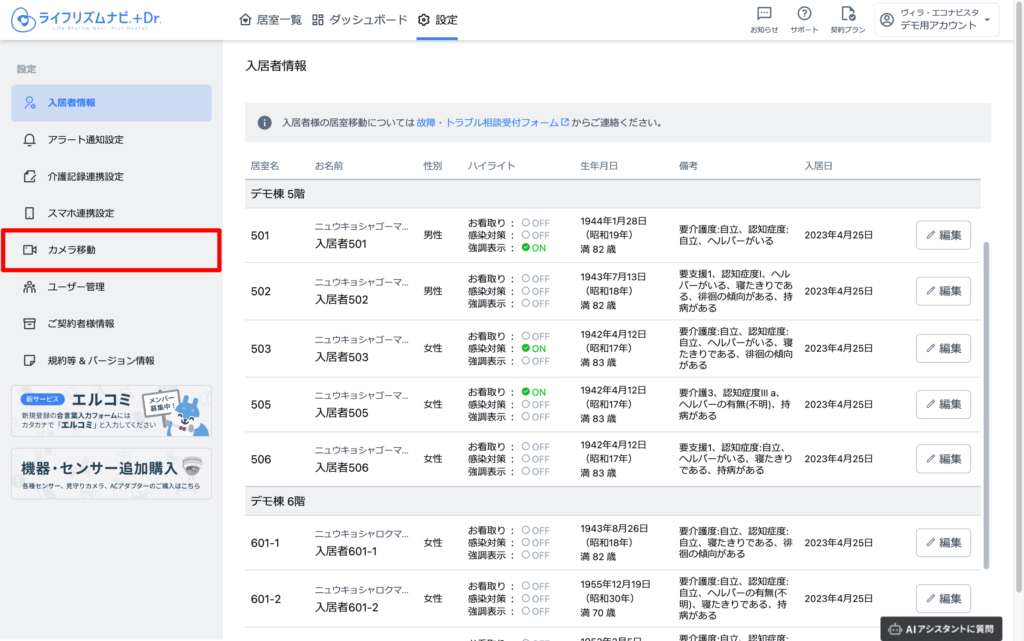Open ユーザー管理 settings
The height and width of the screenshot is (641, 1024).
[x=76, y=287]
